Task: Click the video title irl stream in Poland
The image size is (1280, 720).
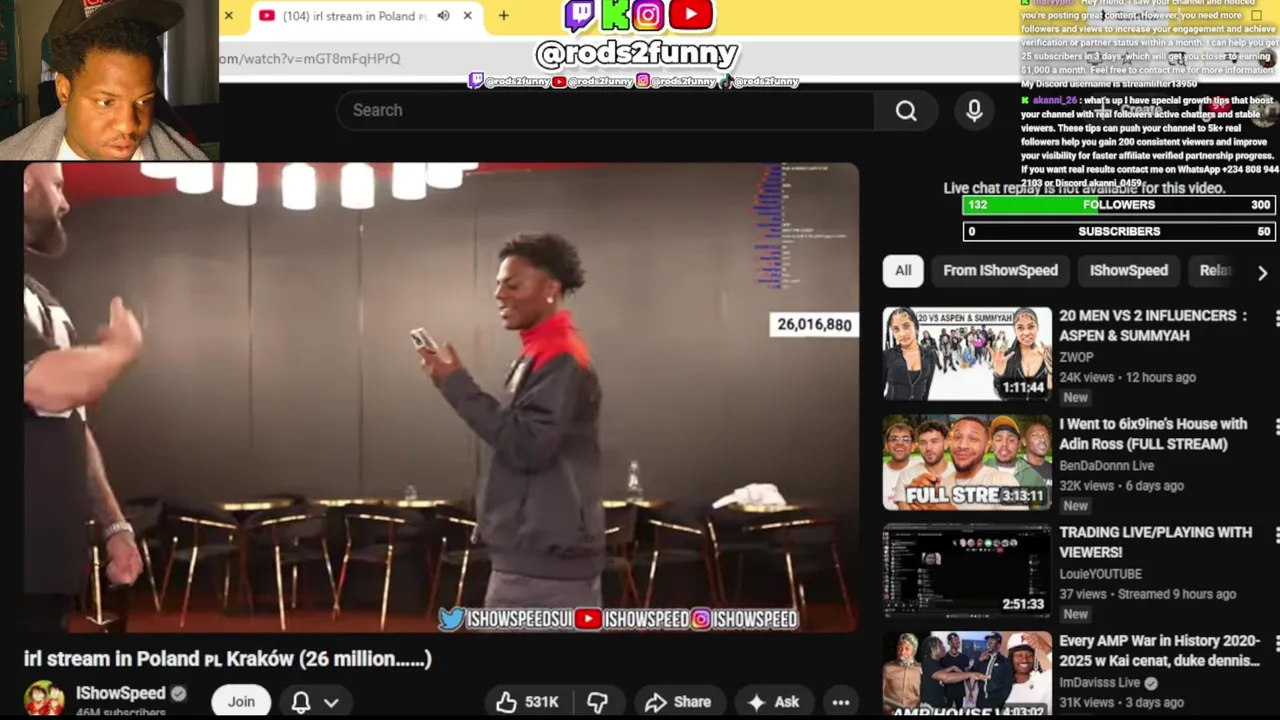Action: tap(227, 658)
